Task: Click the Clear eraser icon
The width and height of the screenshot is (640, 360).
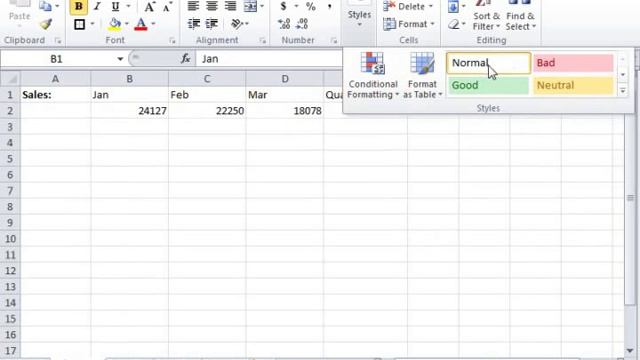Action: (453, 24)
